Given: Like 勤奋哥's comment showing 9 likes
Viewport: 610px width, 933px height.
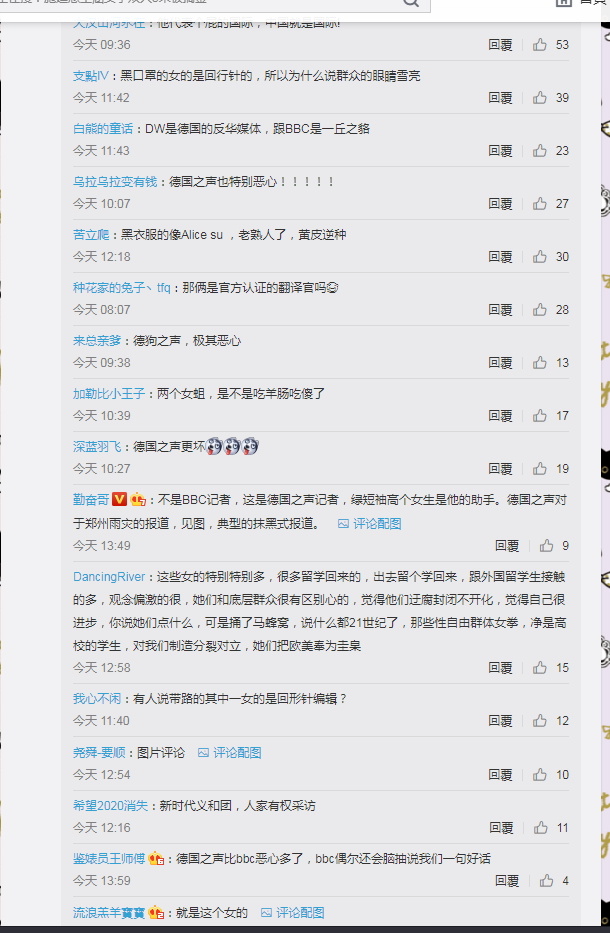Looking at the screenshot, I should (x=546, y=546).
